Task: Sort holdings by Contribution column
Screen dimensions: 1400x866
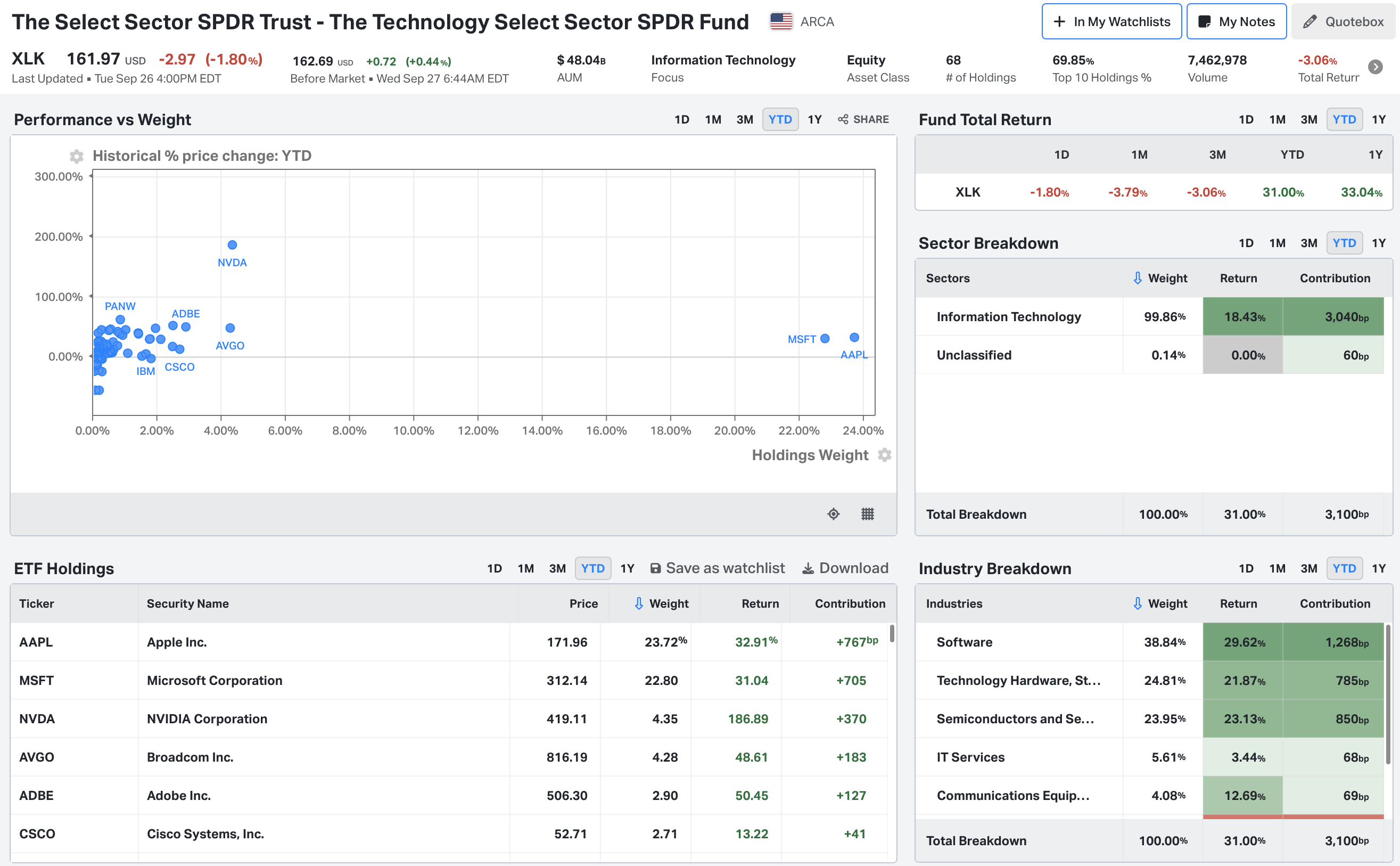Action: pyautogui.click(x=850, y=603)
